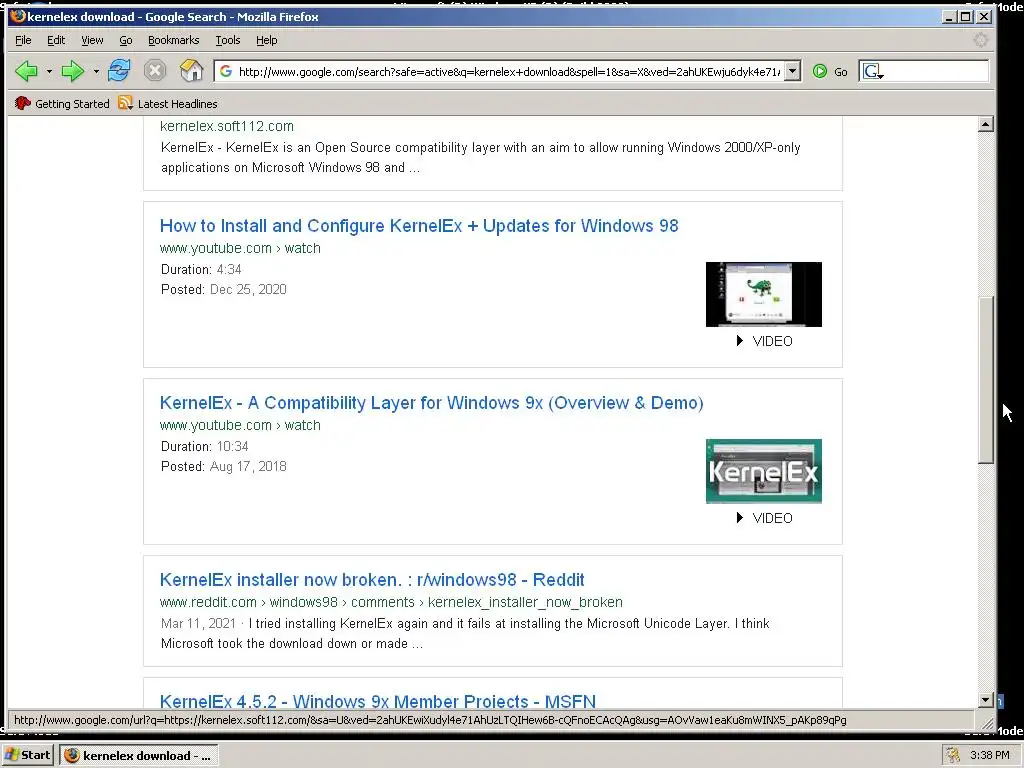Screen dimensions: 1024x768
Task: Select the kernelex download taskbar button
Action: click(138, 756)
